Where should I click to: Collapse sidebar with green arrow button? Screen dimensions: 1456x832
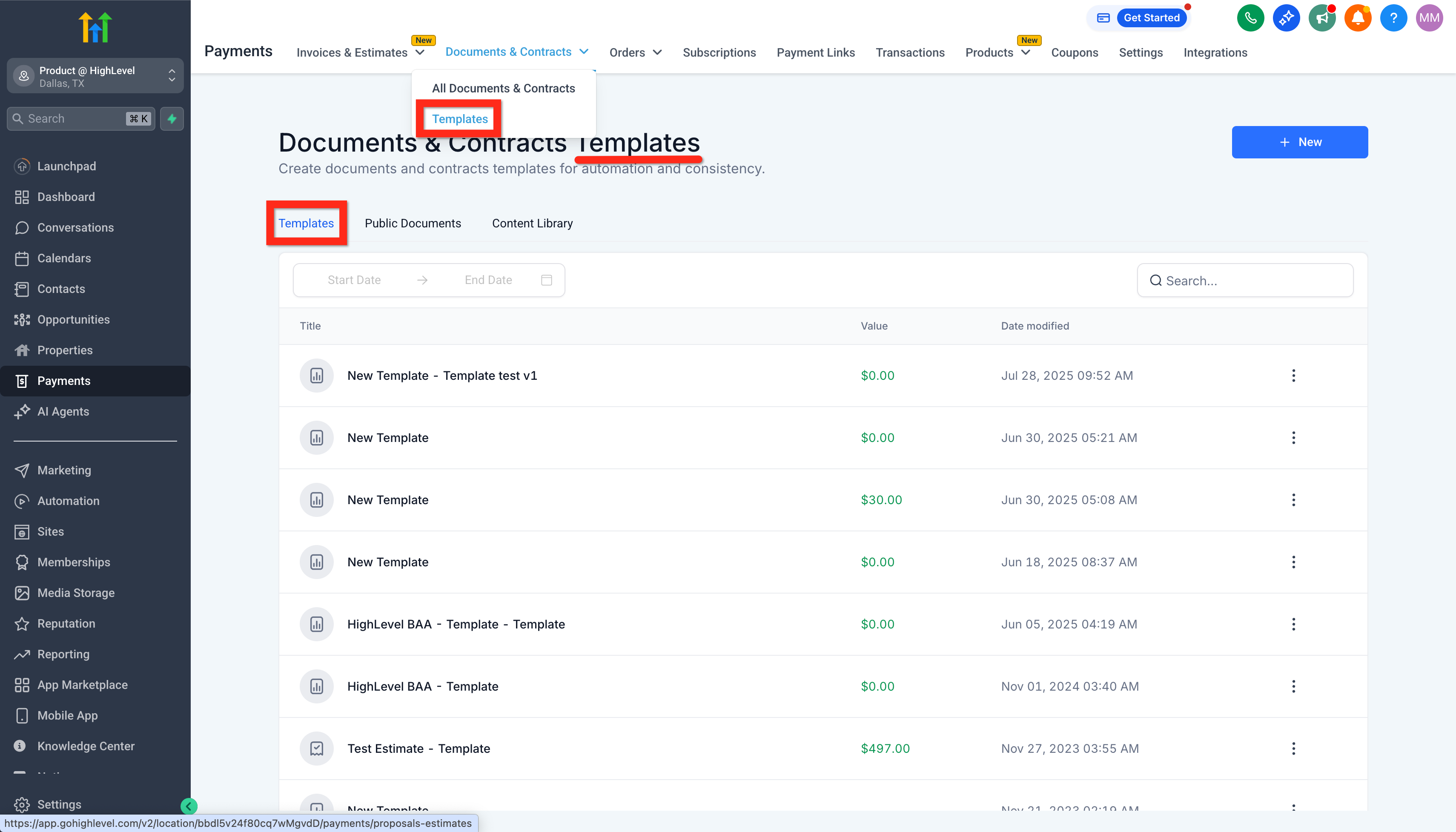click(189, 806)
